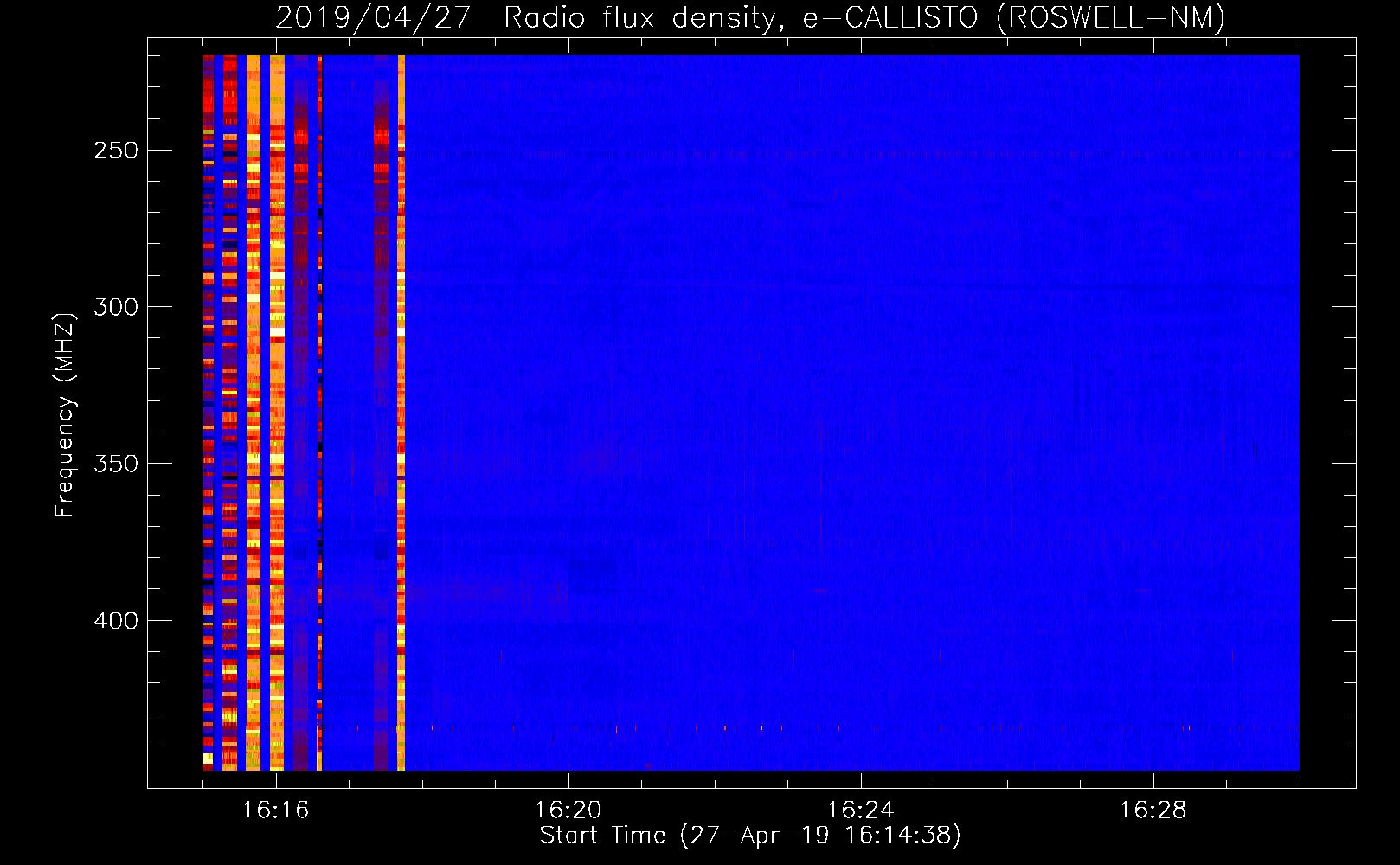Click the 16:16 time tick label
Viewport: 1400px width, 865px height.
point(276,811)
